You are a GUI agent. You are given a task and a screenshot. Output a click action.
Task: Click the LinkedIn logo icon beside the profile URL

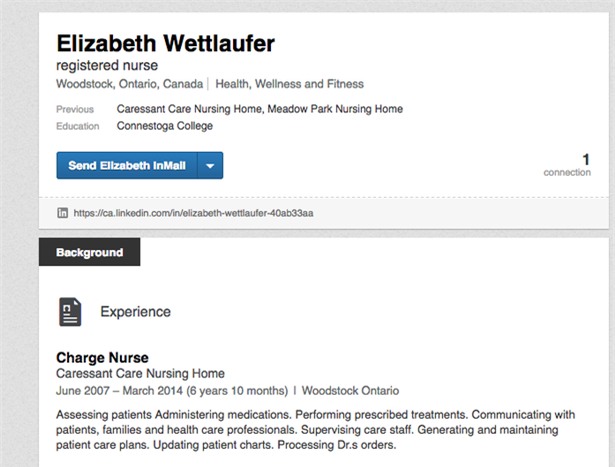coord(62,213)
